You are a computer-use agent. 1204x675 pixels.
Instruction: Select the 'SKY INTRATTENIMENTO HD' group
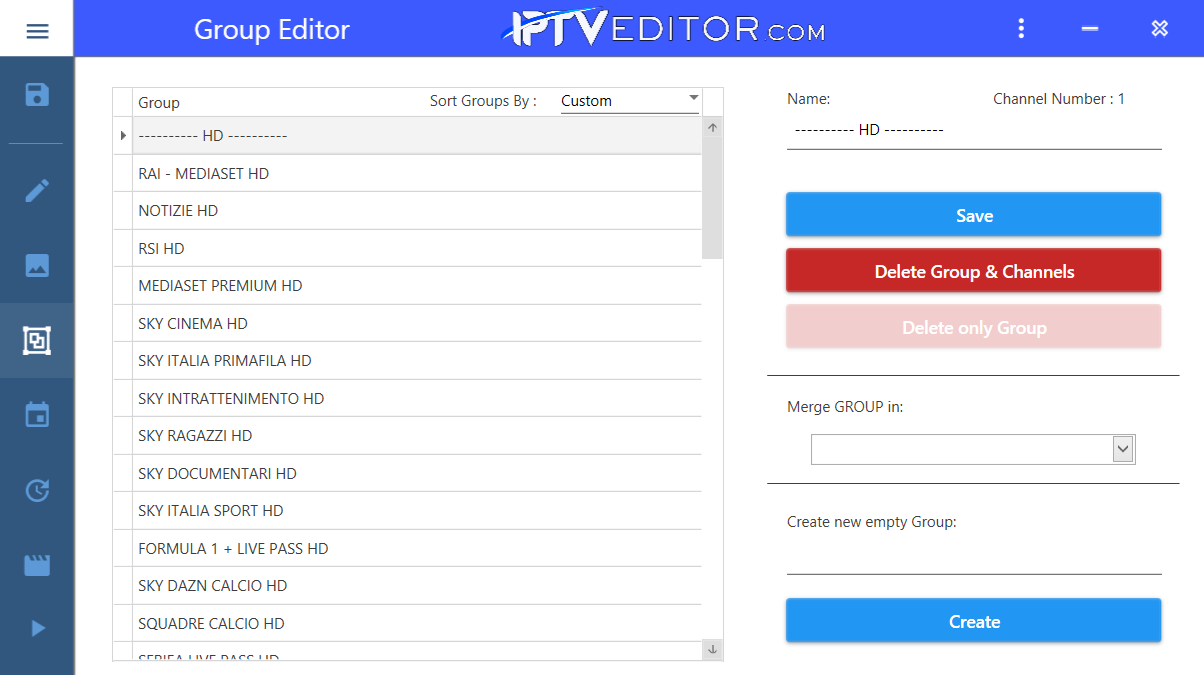click(417, 398)
